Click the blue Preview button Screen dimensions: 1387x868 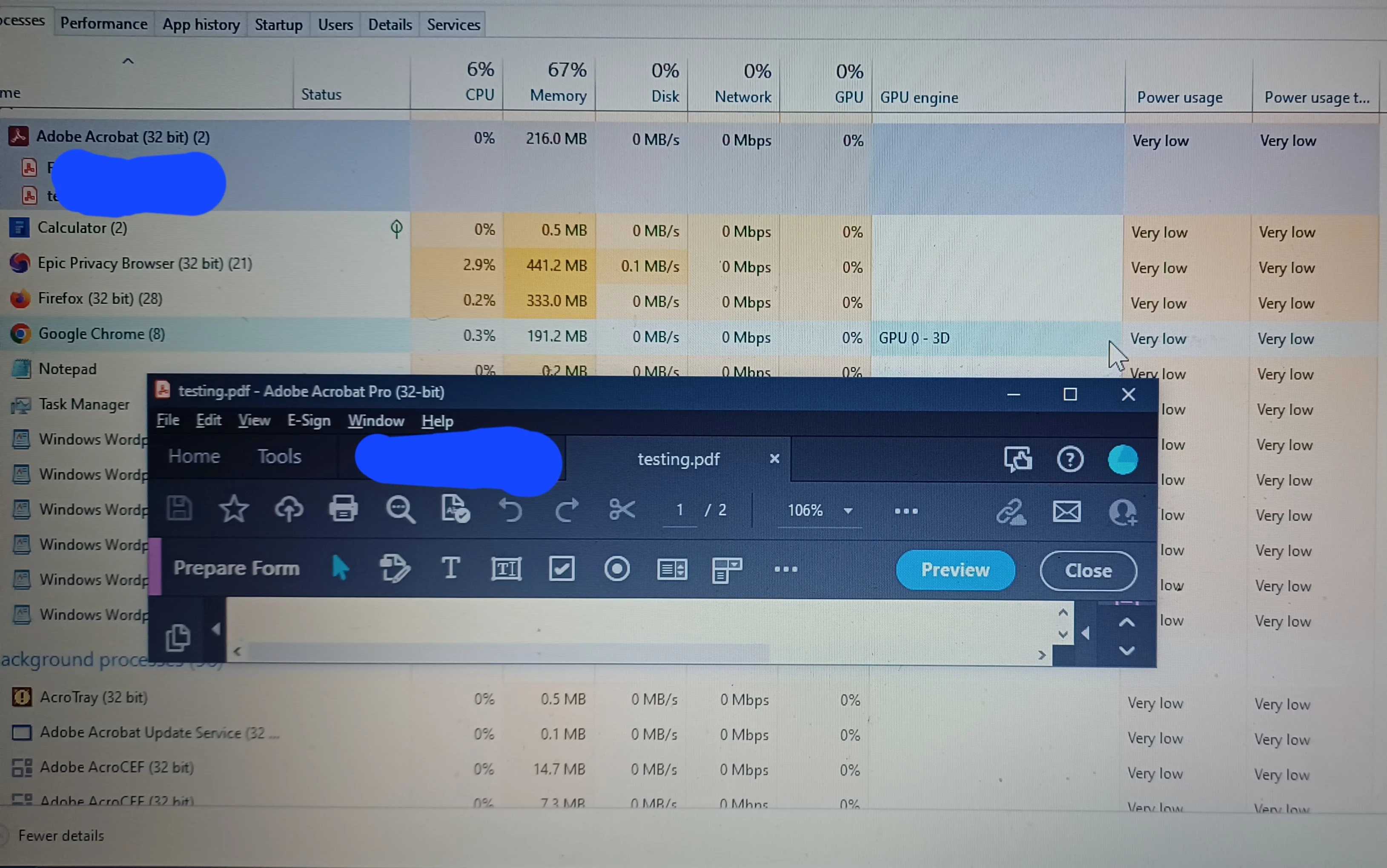pyautogui.click(x=955, y=569)
